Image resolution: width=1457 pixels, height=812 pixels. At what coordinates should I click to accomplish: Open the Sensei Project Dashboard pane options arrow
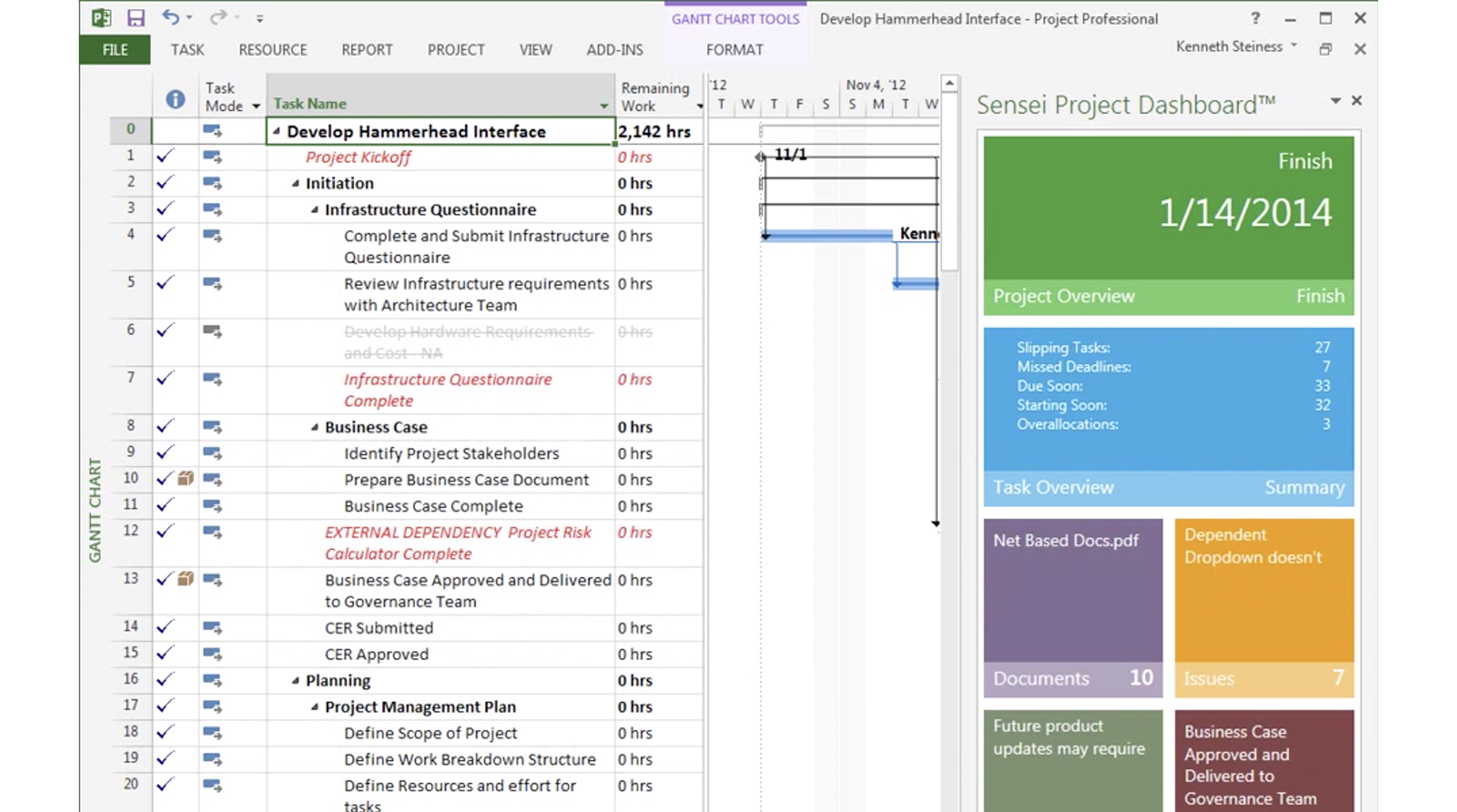pyautogui.click(x=1335, y=100)
